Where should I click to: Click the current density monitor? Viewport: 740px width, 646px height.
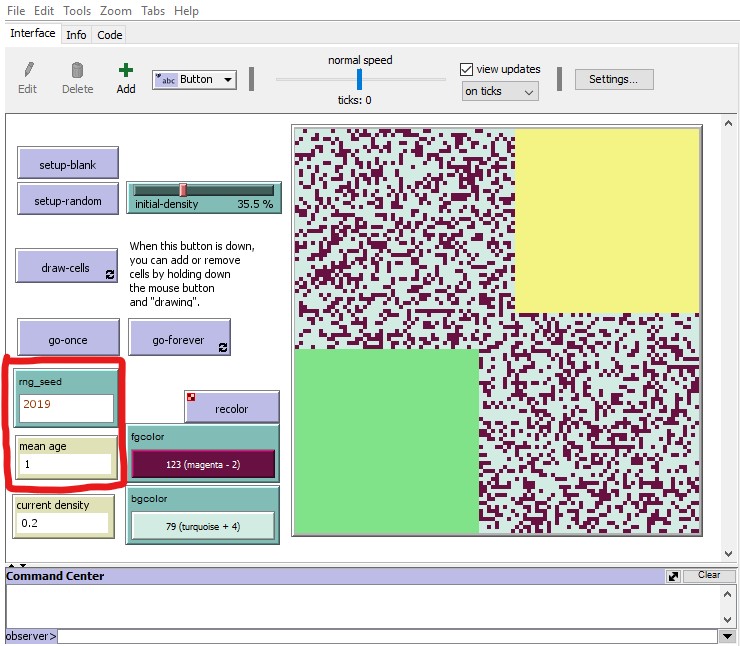pos(63,516)
